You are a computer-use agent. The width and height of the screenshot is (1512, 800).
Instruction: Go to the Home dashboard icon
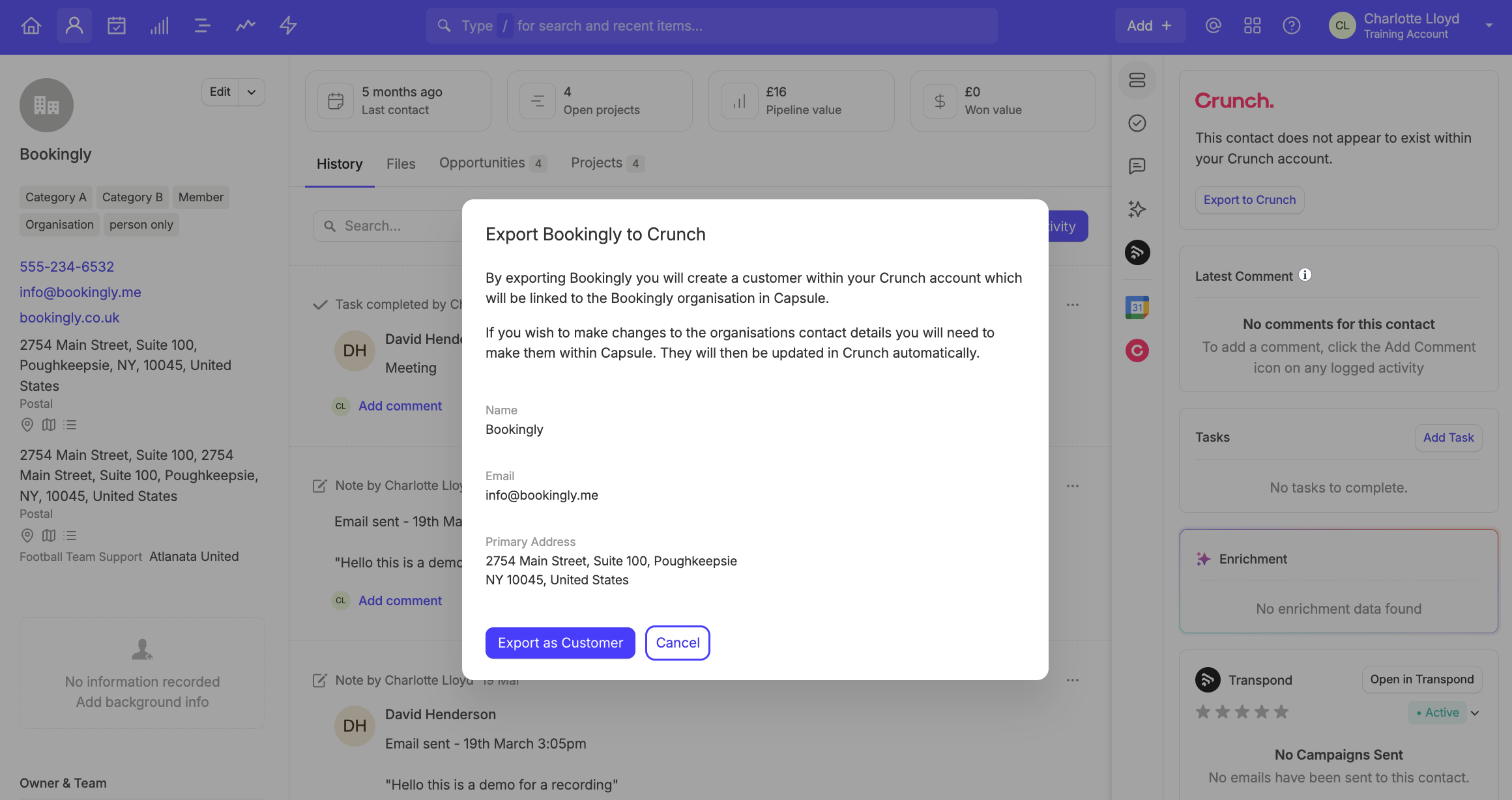point(31,25)
